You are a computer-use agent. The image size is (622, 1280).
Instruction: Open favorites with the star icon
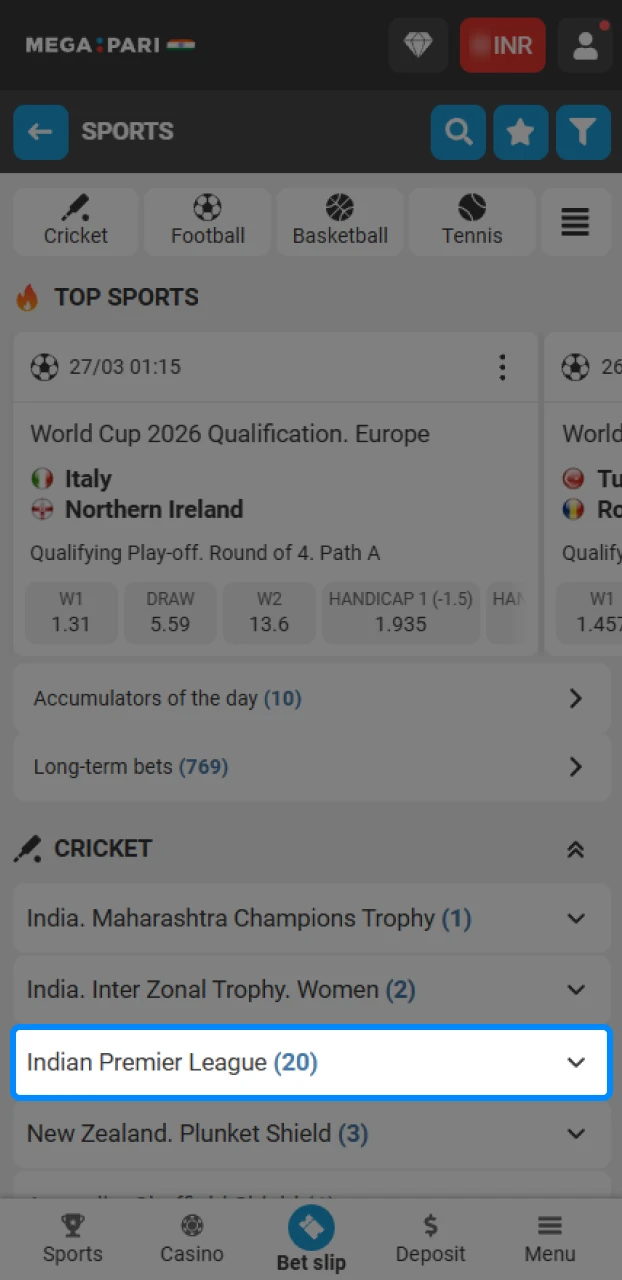[x=520, y=132]
